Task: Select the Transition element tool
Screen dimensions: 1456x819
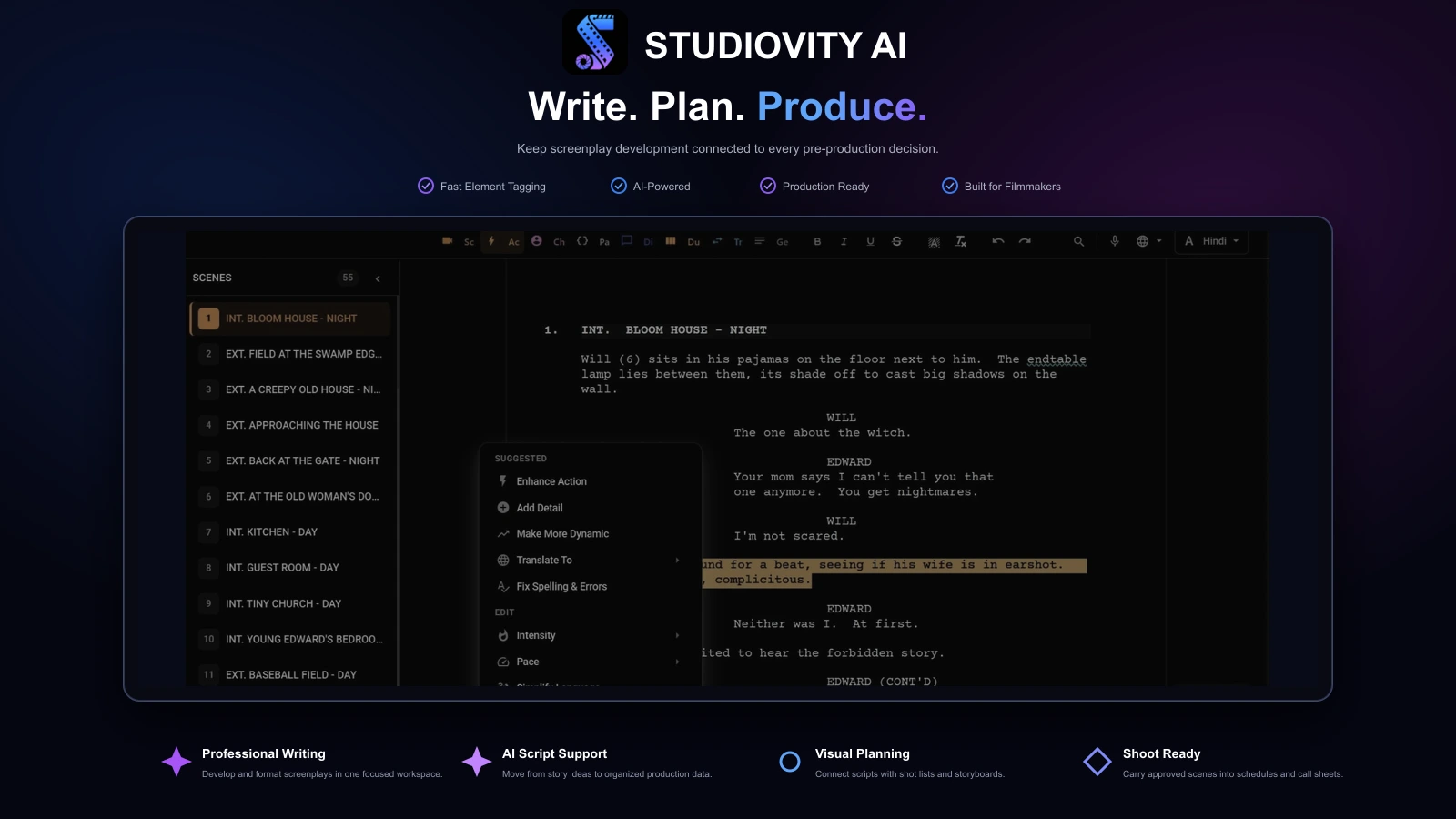Action: [x=727, y=241]
